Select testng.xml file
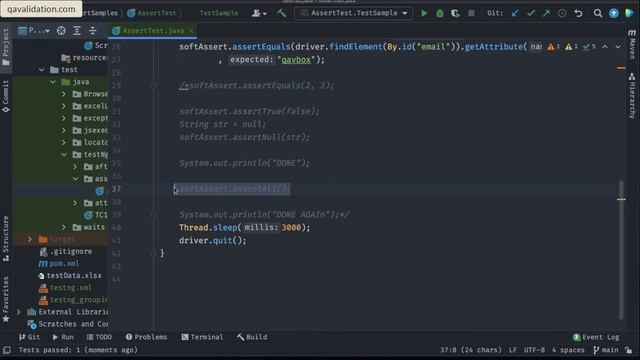Image resolution: width=640 pixels, height=360 pixels. 65,288
